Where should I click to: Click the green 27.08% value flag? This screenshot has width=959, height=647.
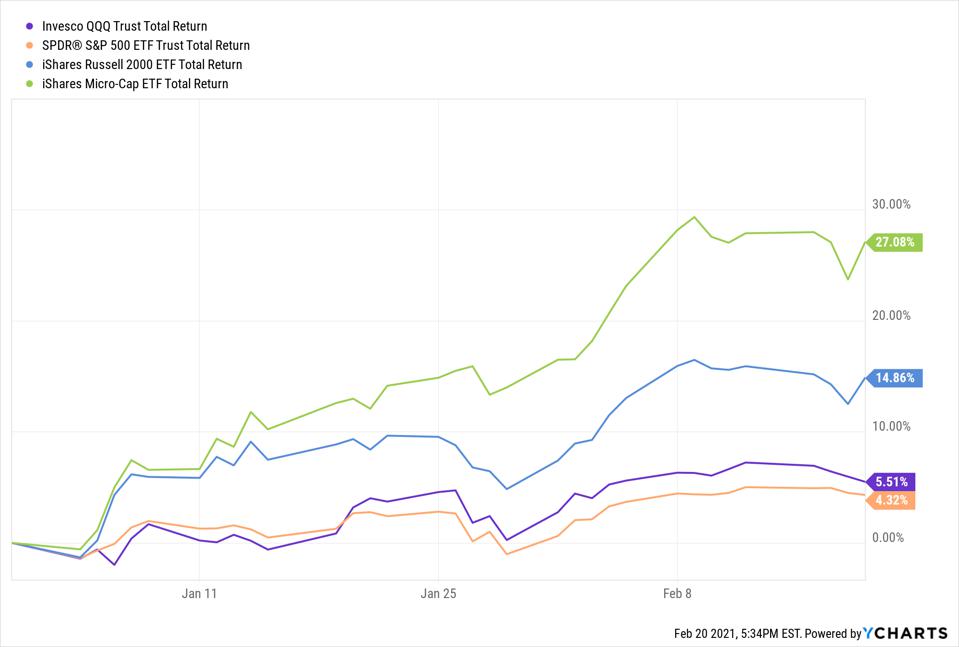894,242
